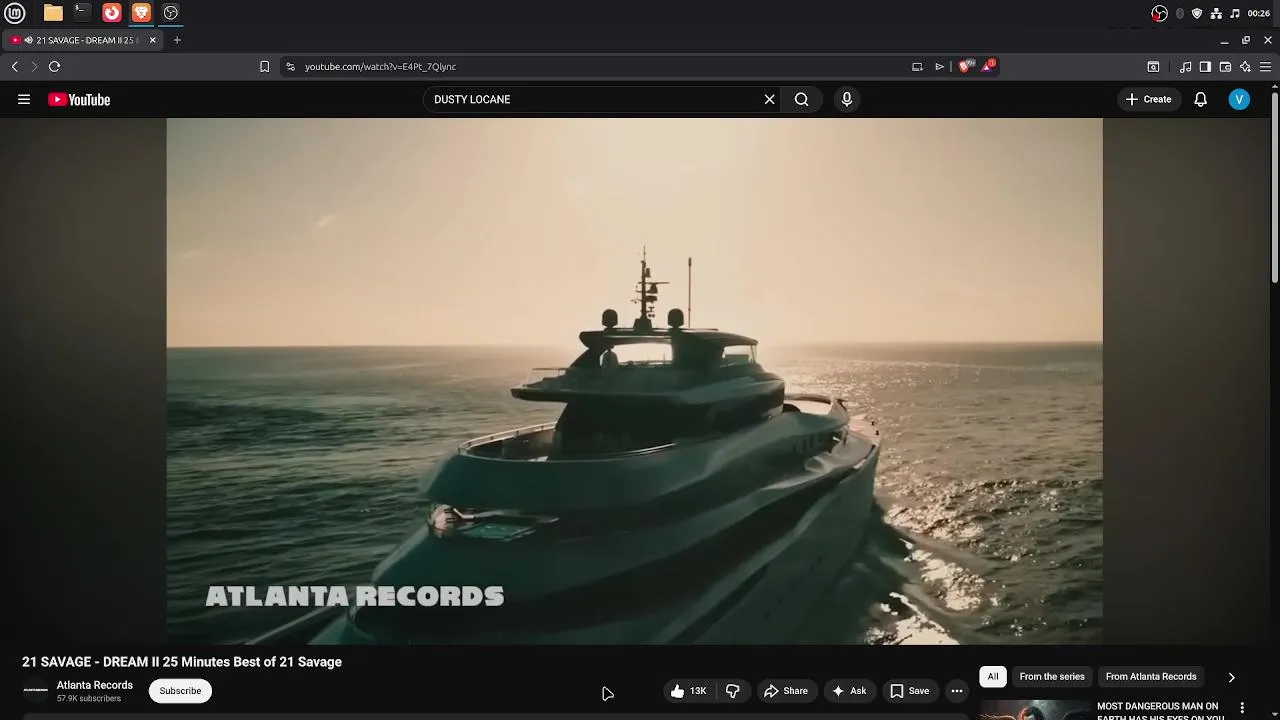Open the Atlanta Records channel name link
This screenshot has height=720, width=1280.
coord(95,685)
